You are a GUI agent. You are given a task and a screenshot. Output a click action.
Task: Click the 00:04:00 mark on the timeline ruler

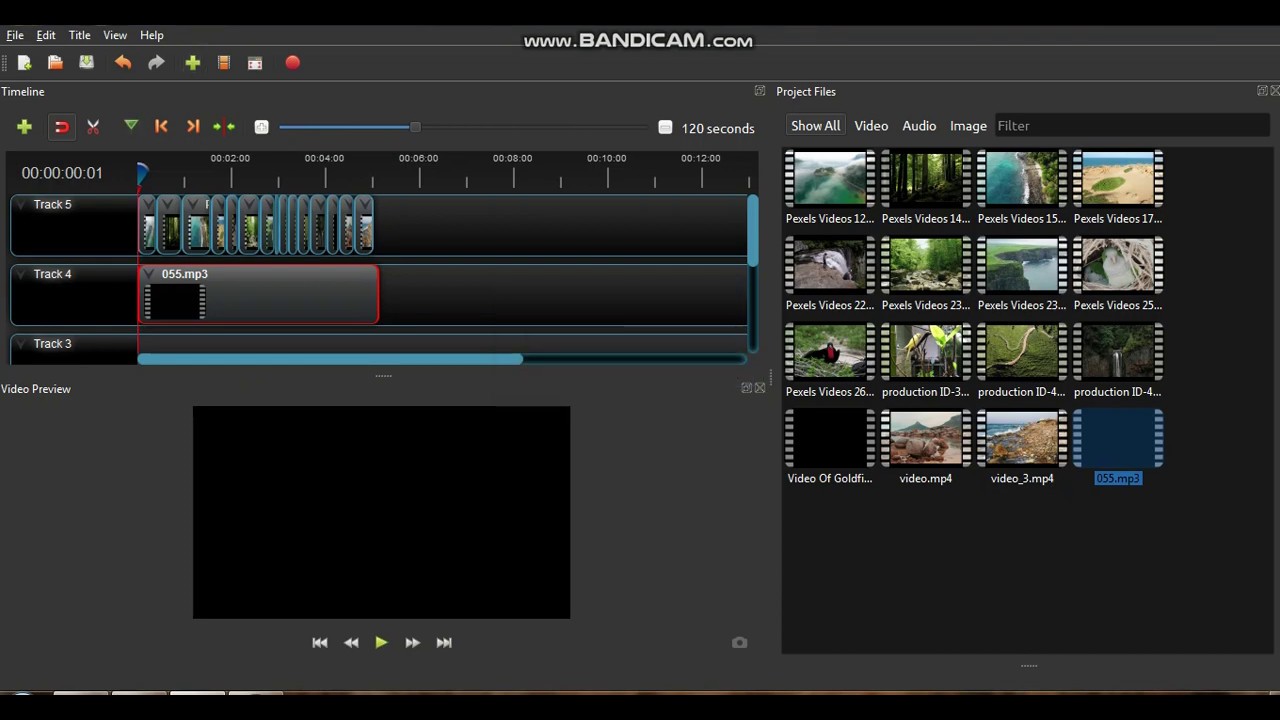click(x=324, y=158)
